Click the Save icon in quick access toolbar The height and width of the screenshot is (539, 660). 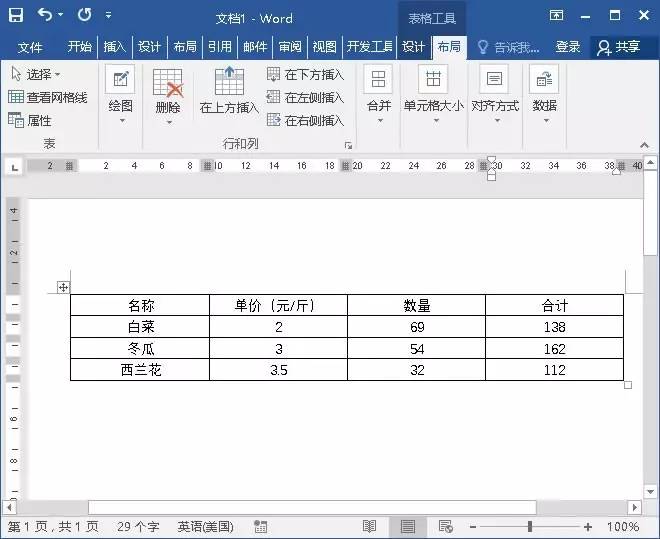[16, 15]
